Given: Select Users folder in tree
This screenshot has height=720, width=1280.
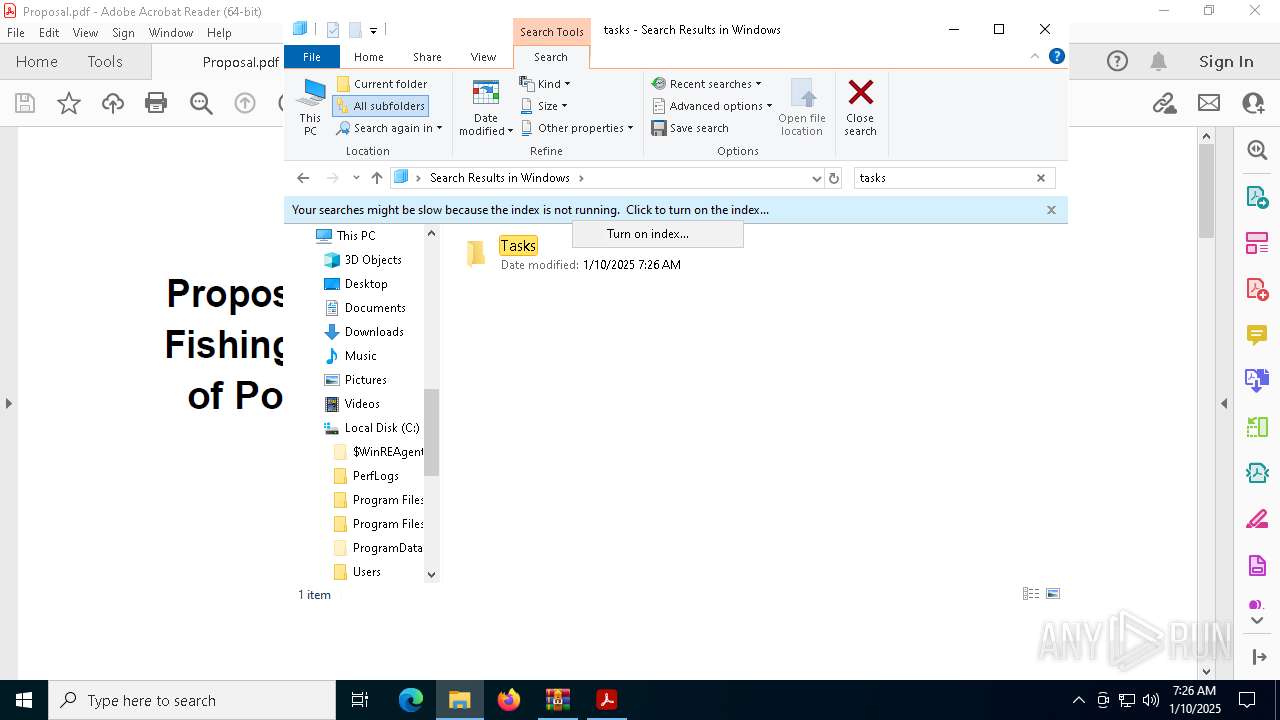Looking at the screenshot, I should point(366,572).
